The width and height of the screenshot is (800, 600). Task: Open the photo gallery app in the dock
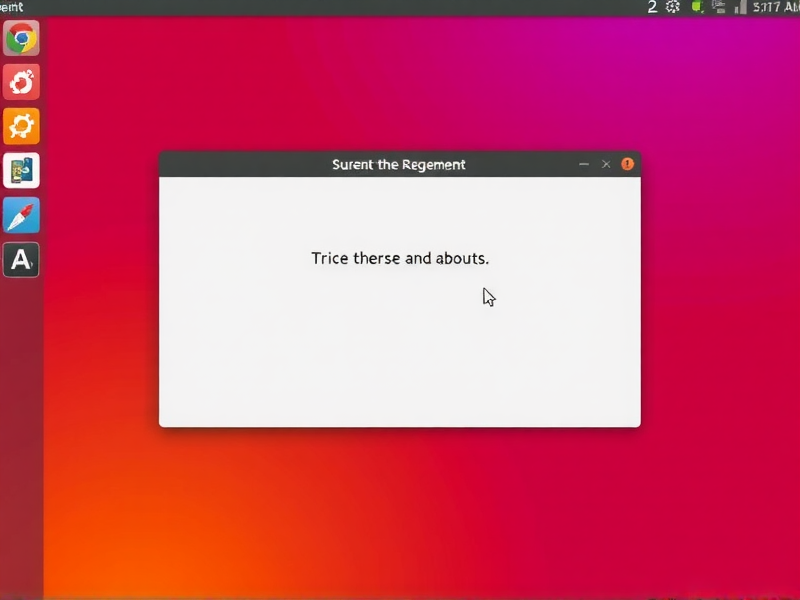(21, 171)
